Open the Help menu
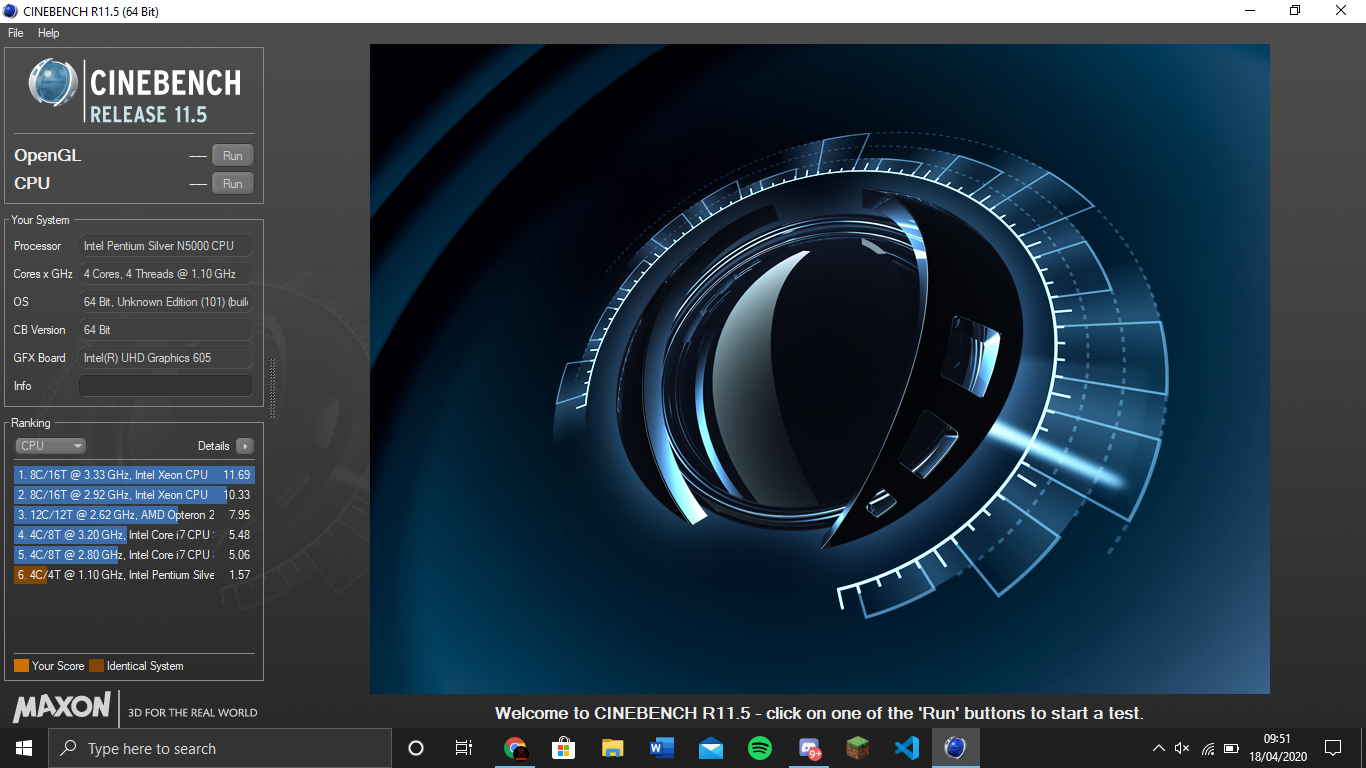 point(49,33)
